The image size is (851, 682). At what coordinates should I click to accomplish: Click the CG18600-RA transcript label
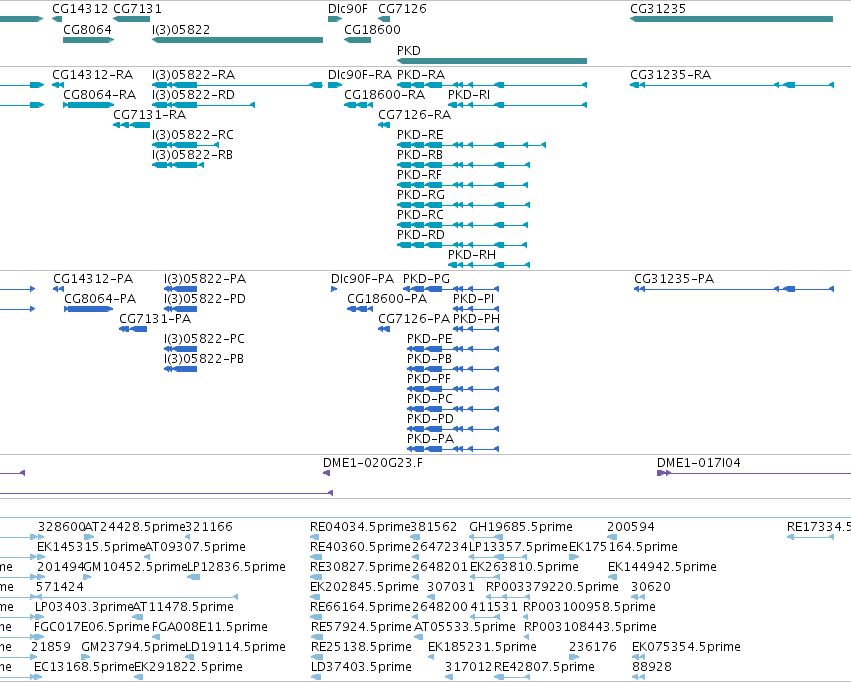coord(384,94)
